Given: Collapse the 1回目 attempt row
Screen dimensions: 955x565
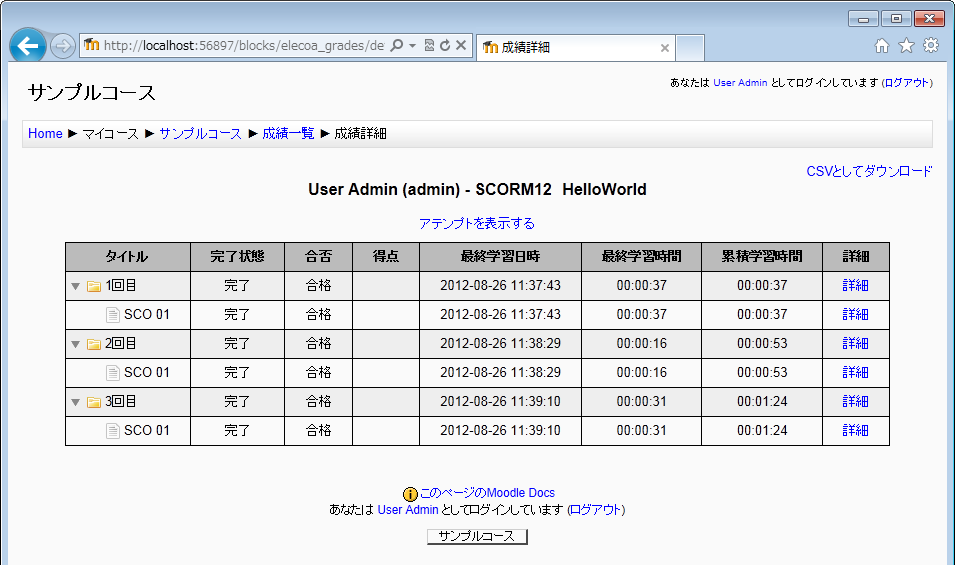Looking at the screenshot, I should pyautogui.click(x=75, y=286).
